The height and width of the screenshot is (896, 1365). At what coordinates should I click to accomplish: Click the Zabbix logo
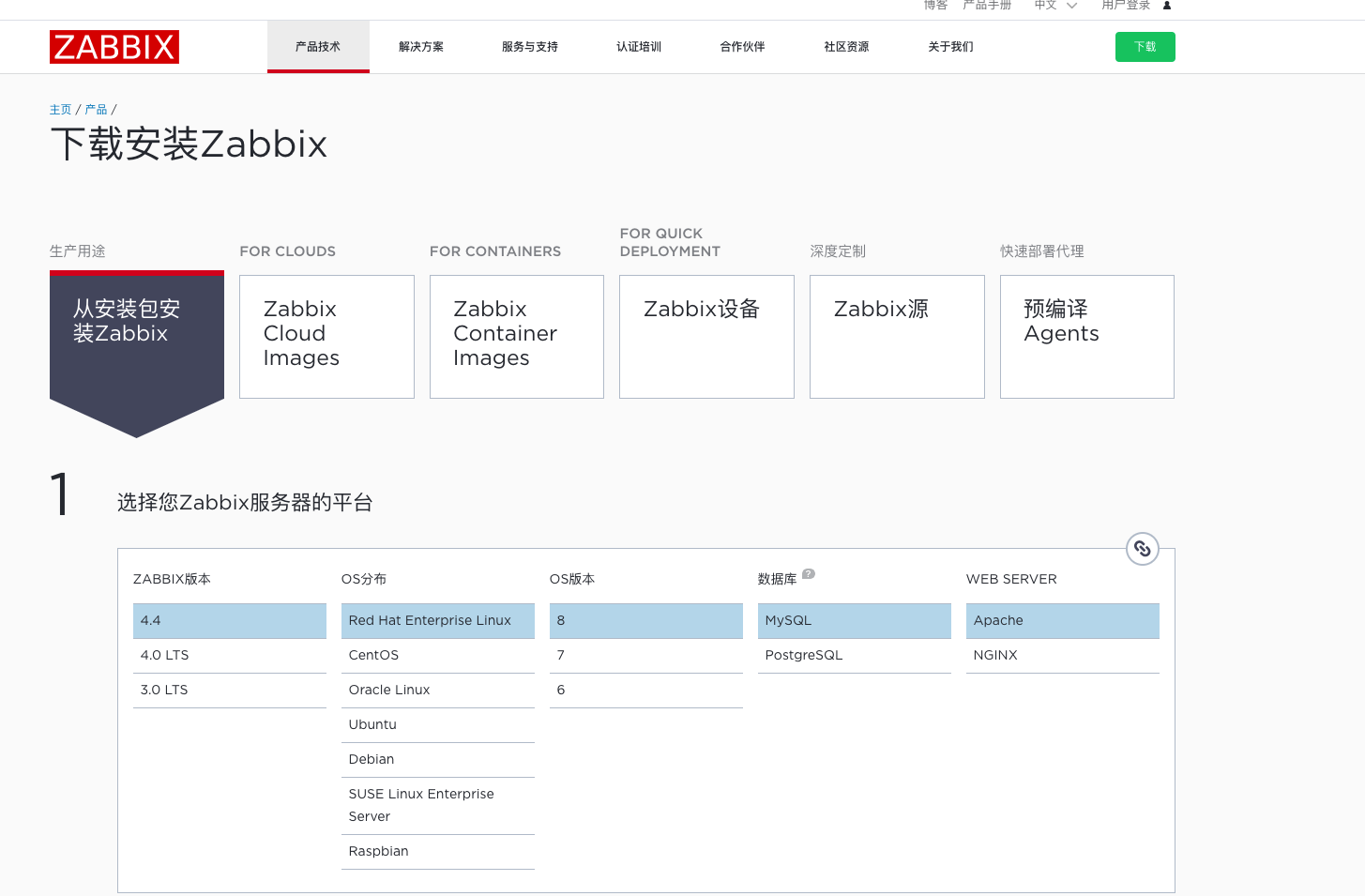tap(114, 47)
